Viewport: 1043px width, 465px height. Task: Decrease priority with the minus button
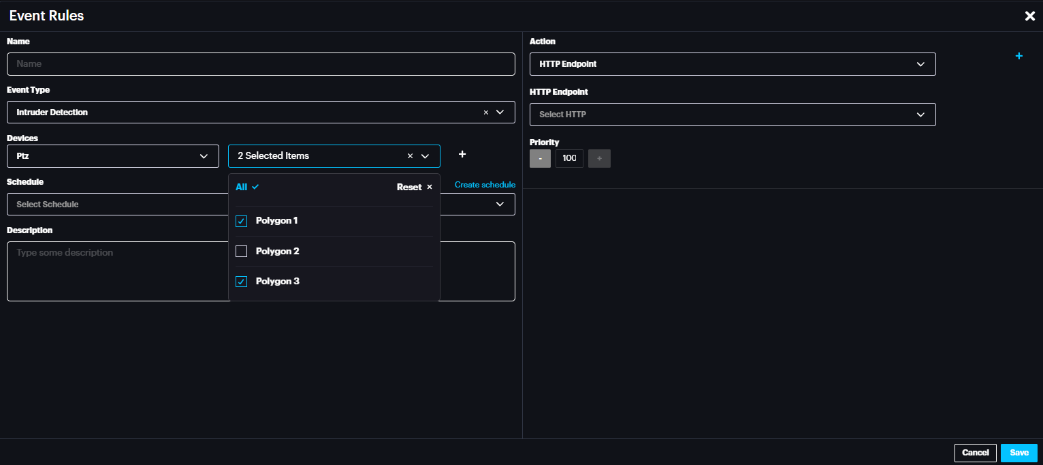point(540,158)
